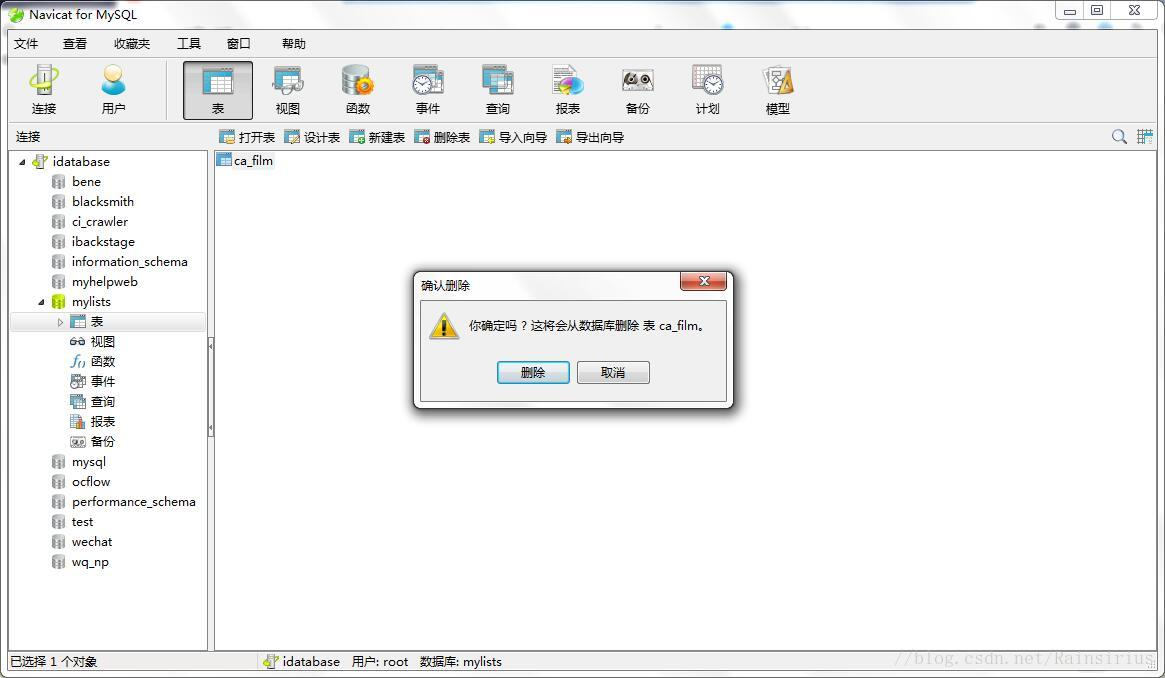Click Delete Table (删除表) in the object toolbar
Image resolution: width=1165 pixels, height=678 pixels.
click(x=442, y=137)
